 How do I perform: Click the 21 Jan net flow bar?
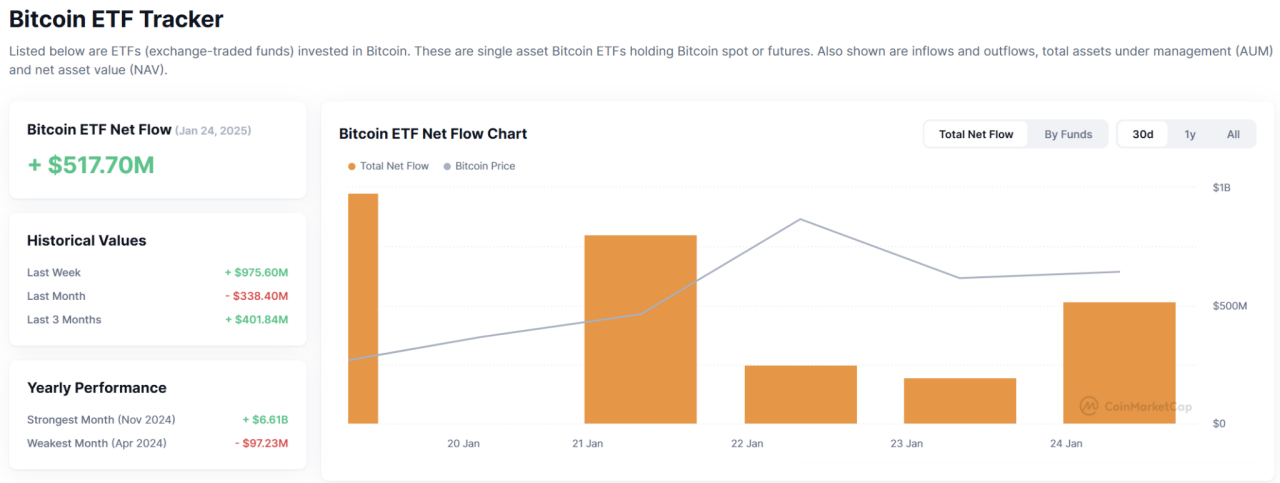(x=640, y=329)
